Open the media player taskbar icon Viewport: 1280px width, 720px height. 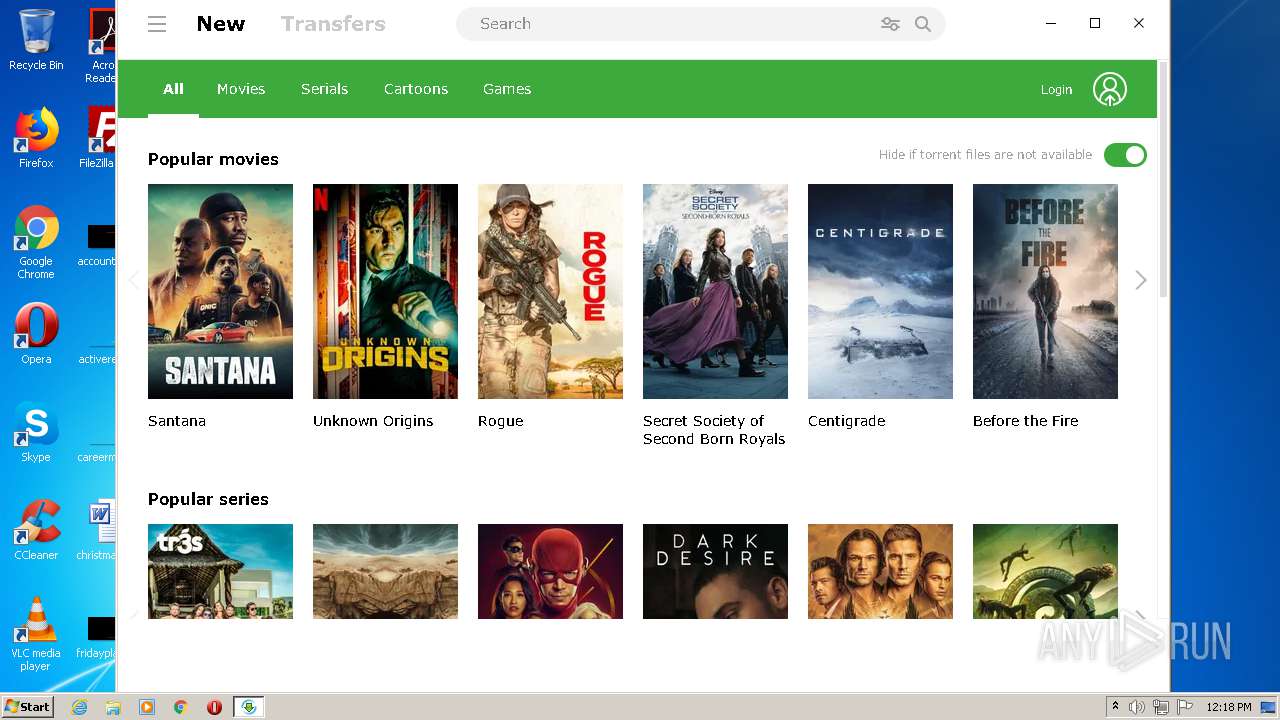tap(147, 707)
